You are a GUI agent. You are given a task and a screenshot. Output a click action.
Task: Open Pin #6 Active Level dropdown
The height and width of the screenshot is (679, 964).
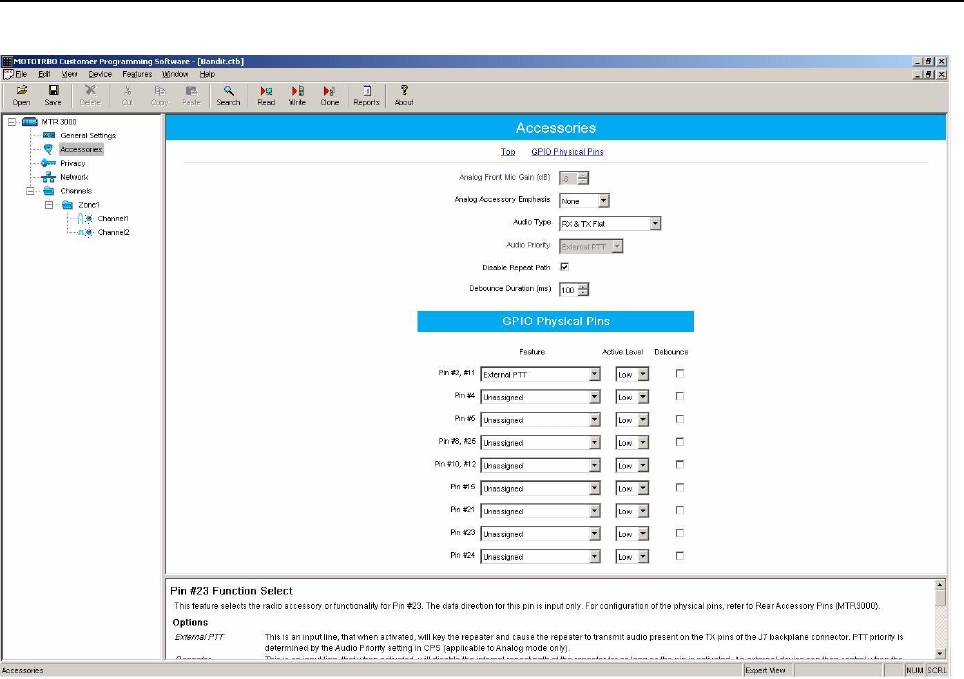[x=643, y=419]
